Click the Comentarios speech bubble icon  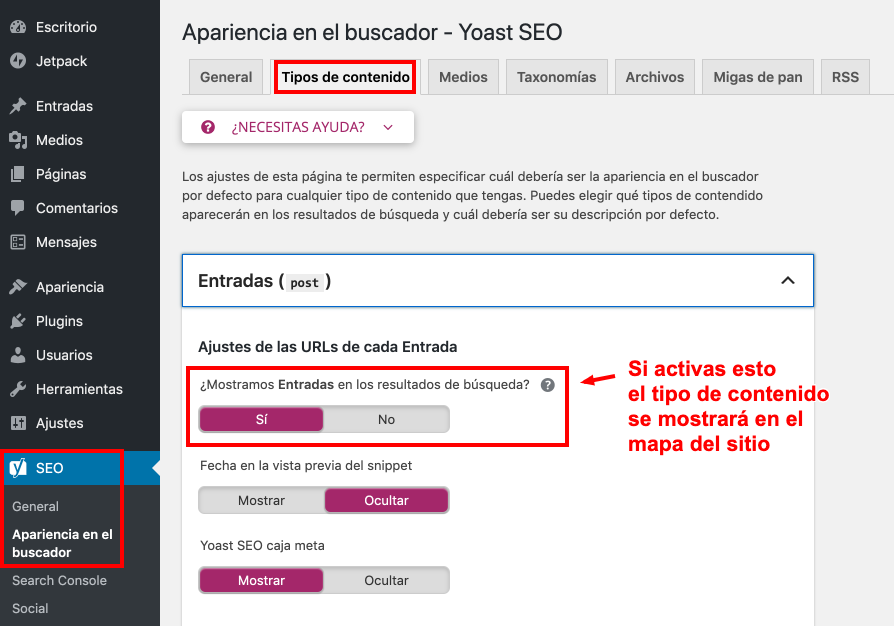(x=18, y=208)
